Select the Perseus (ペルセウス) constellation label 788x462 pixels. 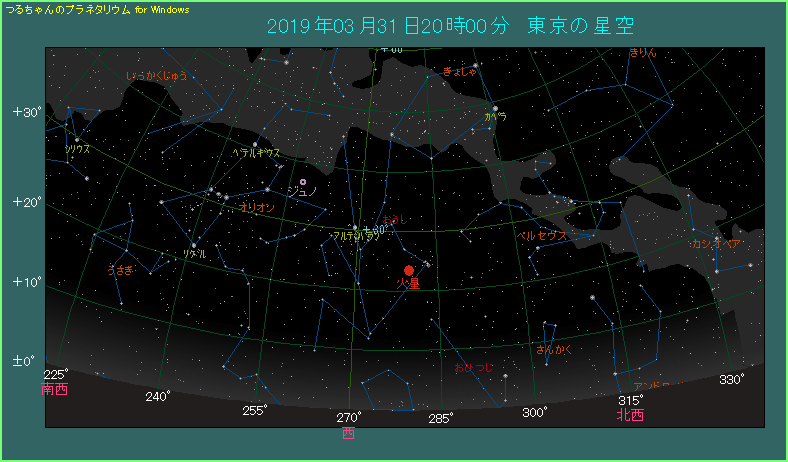[541, 236]
